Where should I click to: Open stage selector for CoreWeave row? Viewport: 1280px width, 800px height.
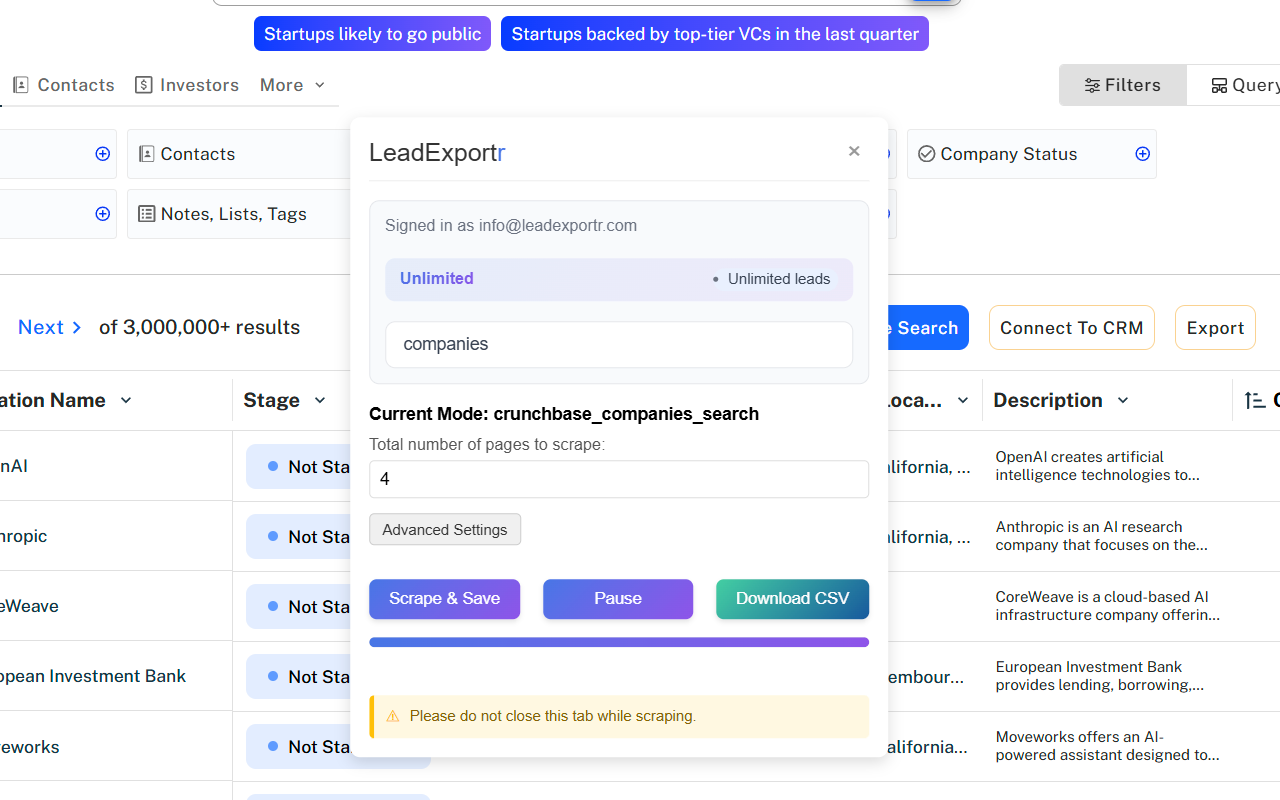(298, 607)
